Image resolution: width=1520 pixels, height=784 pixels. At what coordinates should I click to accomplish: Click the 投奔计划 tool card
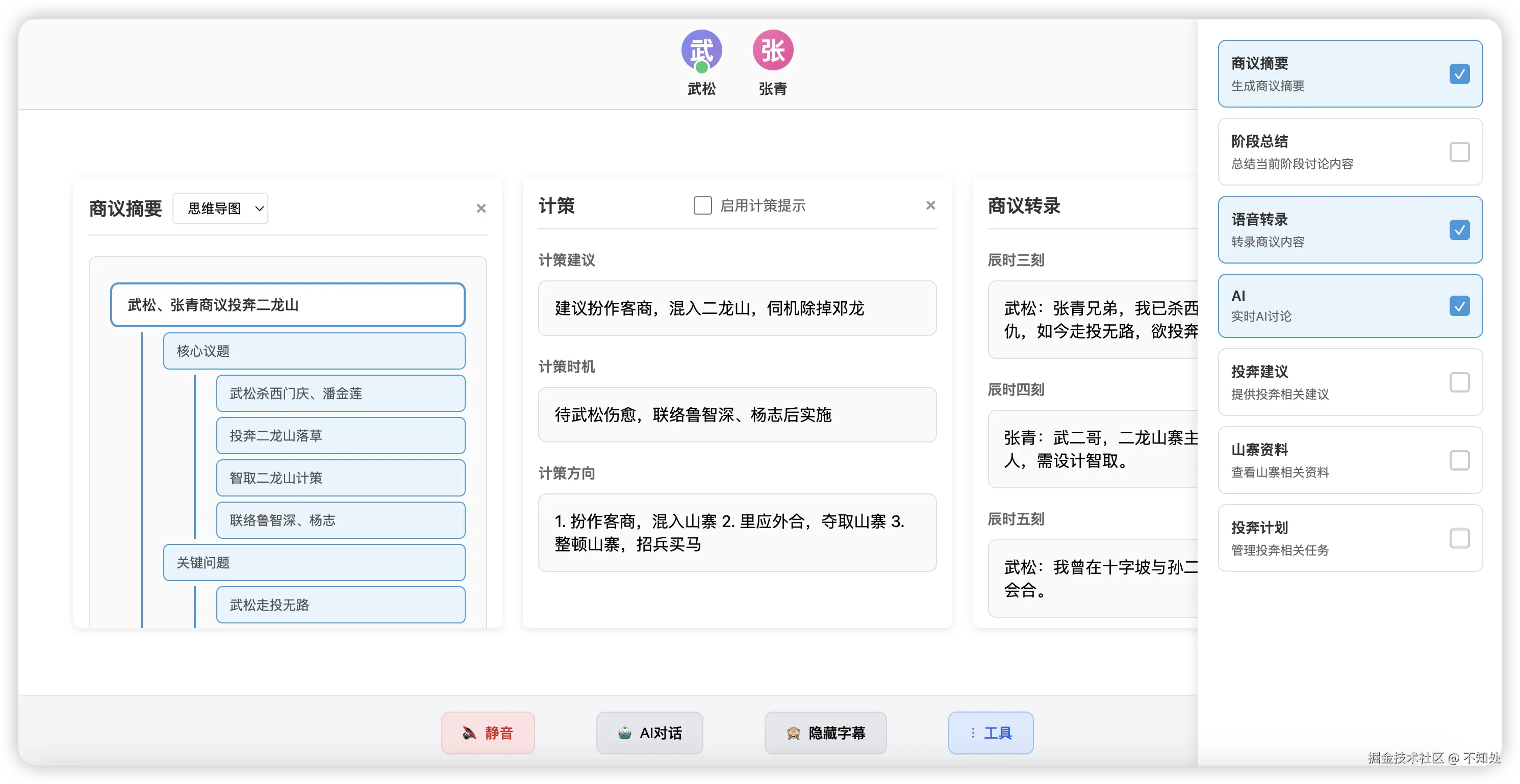tap(1350, 538)
